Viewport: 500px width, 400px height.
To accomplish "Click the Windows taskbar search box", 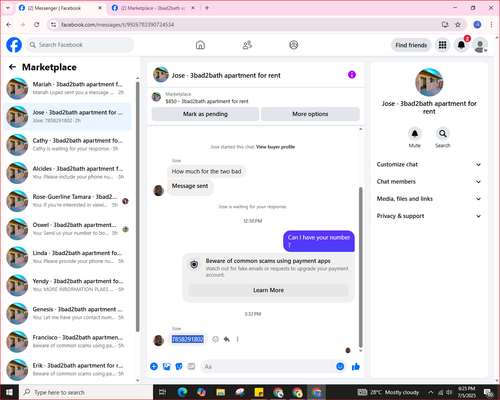I will point(86,392).
